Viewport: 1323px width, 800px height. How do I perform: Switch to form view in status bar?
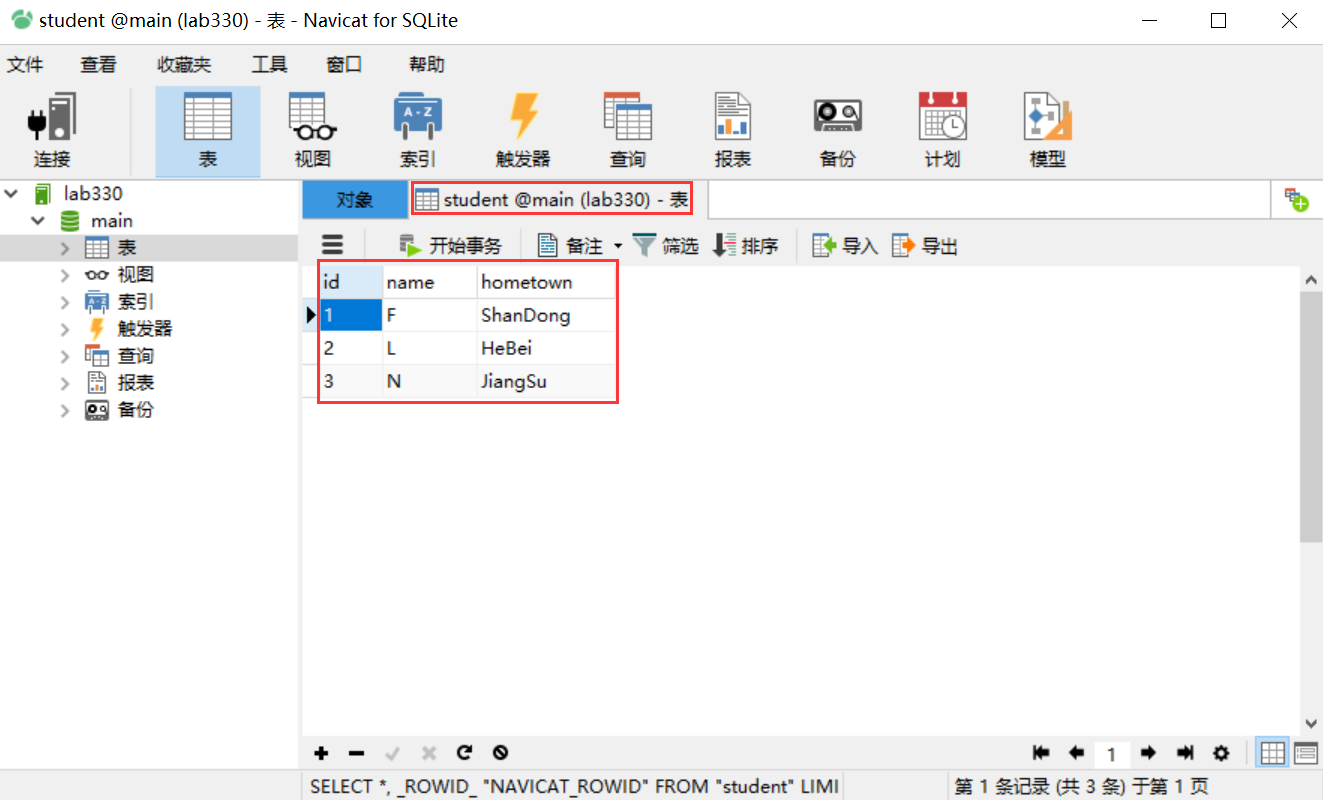coord(1305,753)
